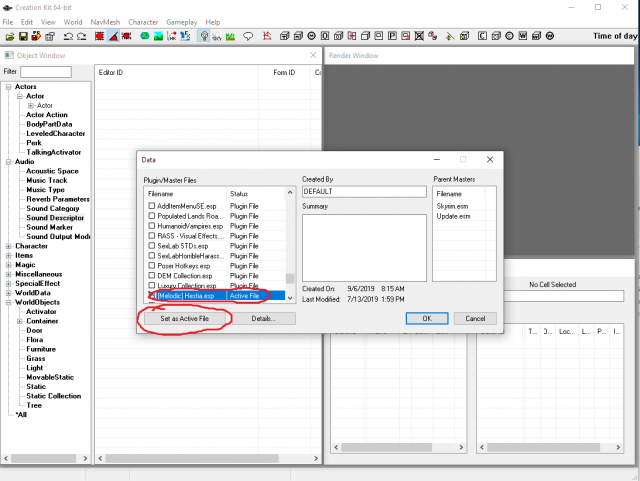Check the AddItemMenuSE.esp plugin checkbox
The width and height of the screenshot is (640, 481).
[x=152, y=205]
